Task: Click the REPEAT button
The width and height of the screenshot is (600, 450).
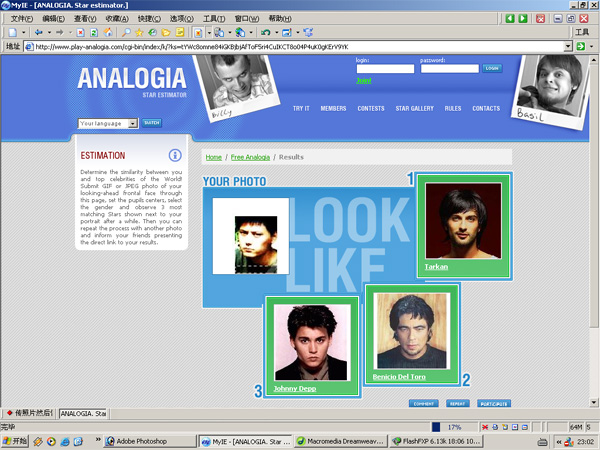Action: click(x=457, y=404)
